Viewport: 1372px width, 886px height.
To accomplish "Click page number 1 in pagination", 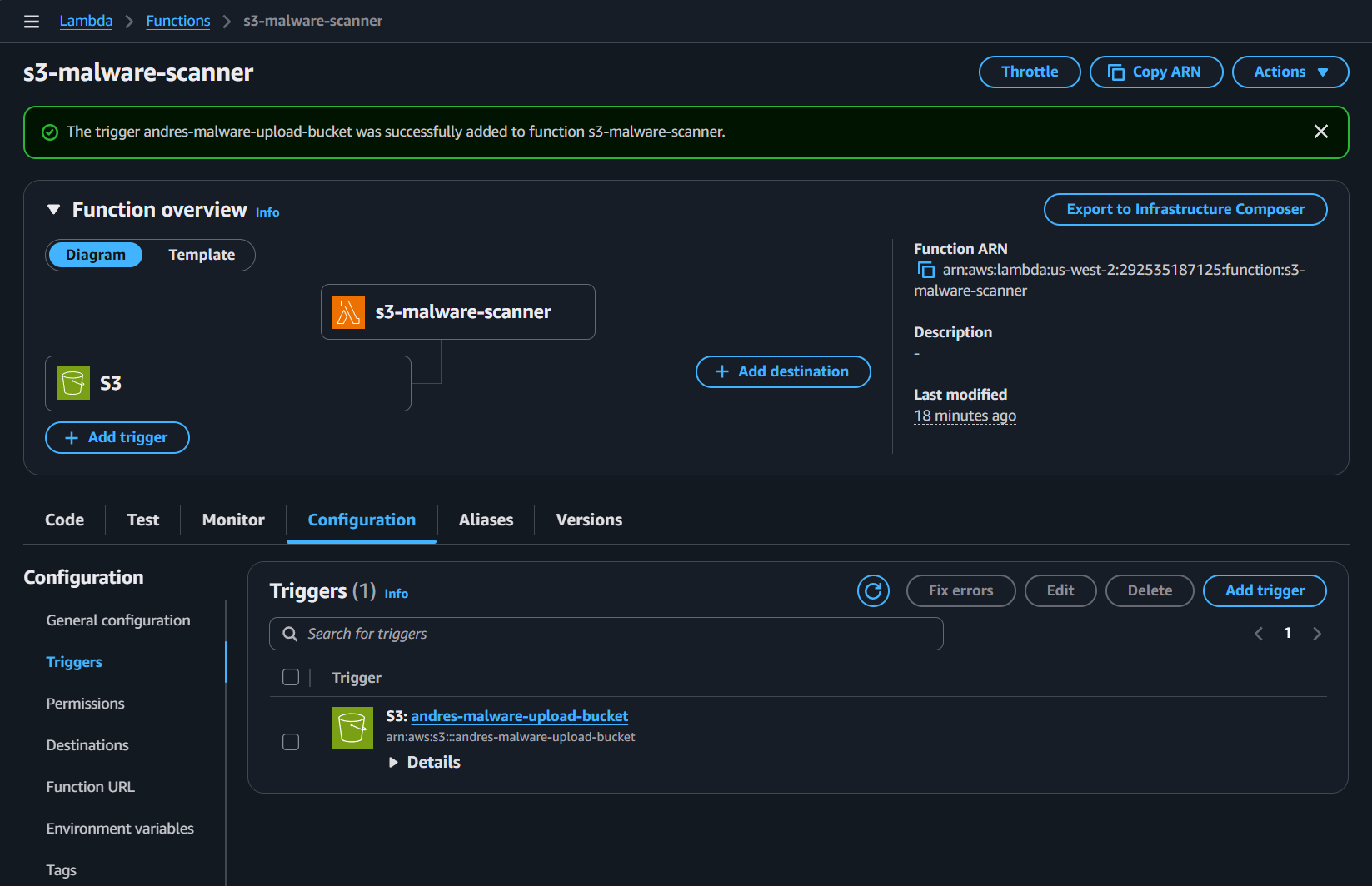I will 1288,633.
